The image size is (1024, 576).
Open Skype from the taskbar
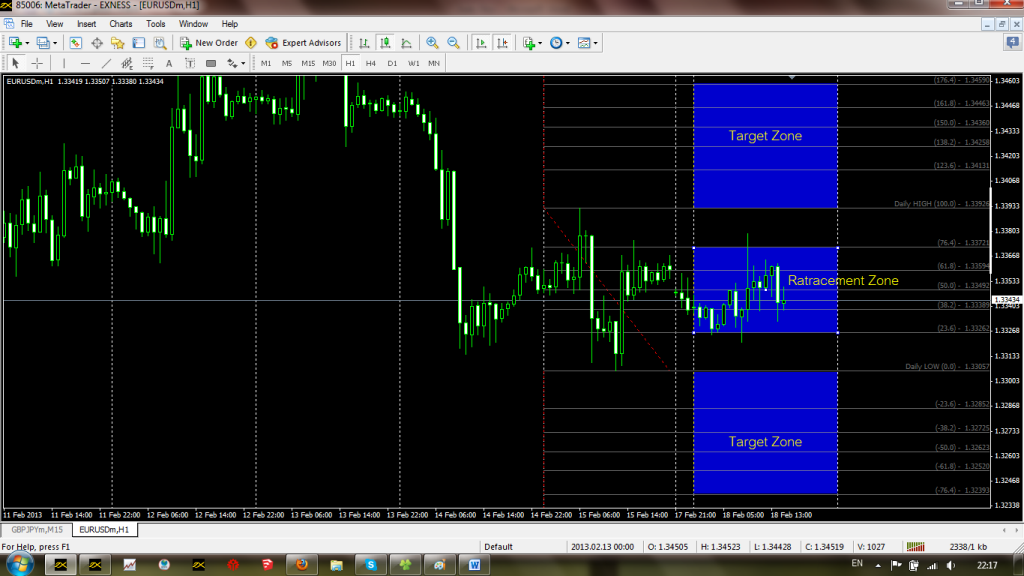coord(370,564)
